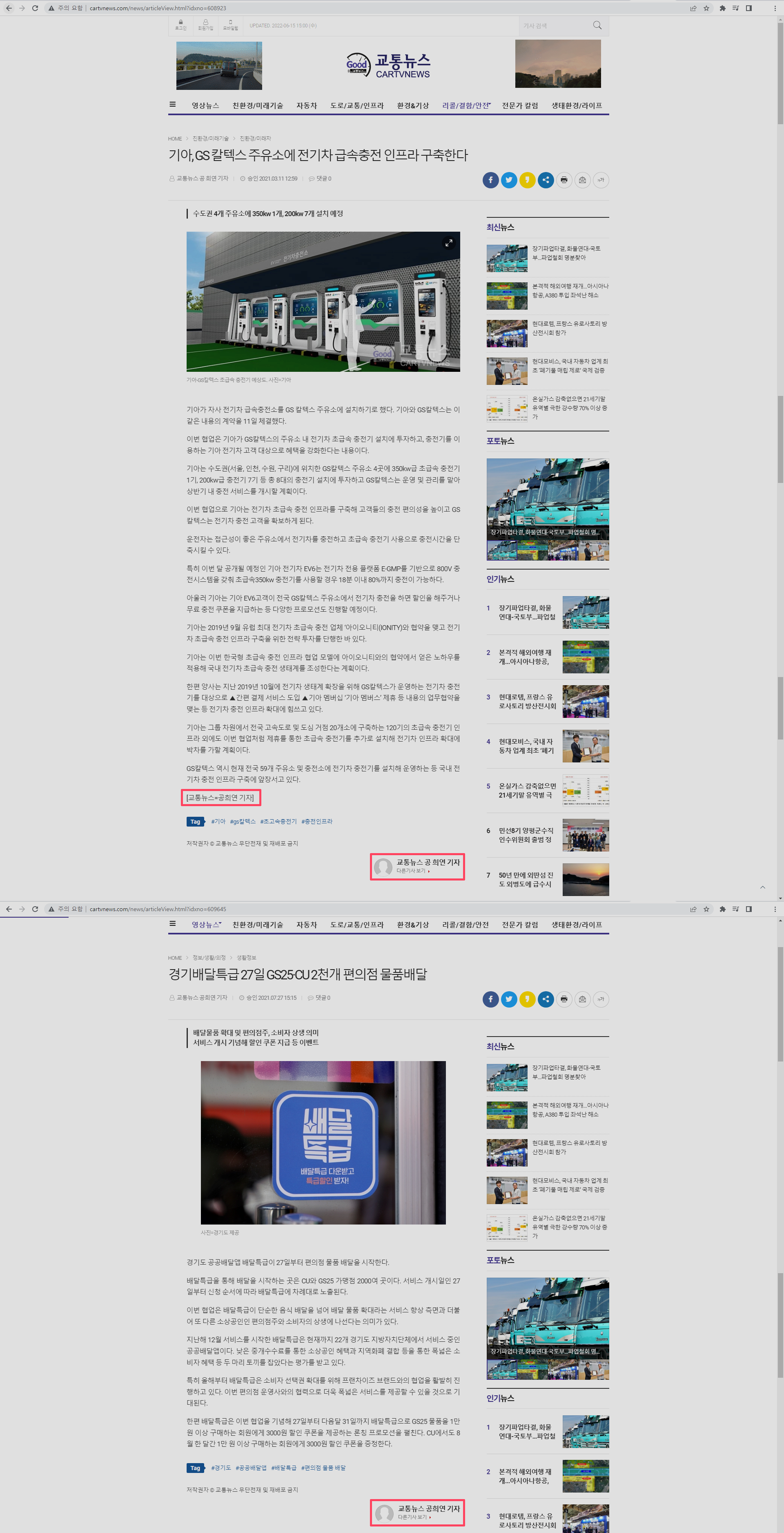Click 다른기사 보기 under the 경기배달특급 article
Screen dimensions: 784x1533
(x=414, y=1517)
